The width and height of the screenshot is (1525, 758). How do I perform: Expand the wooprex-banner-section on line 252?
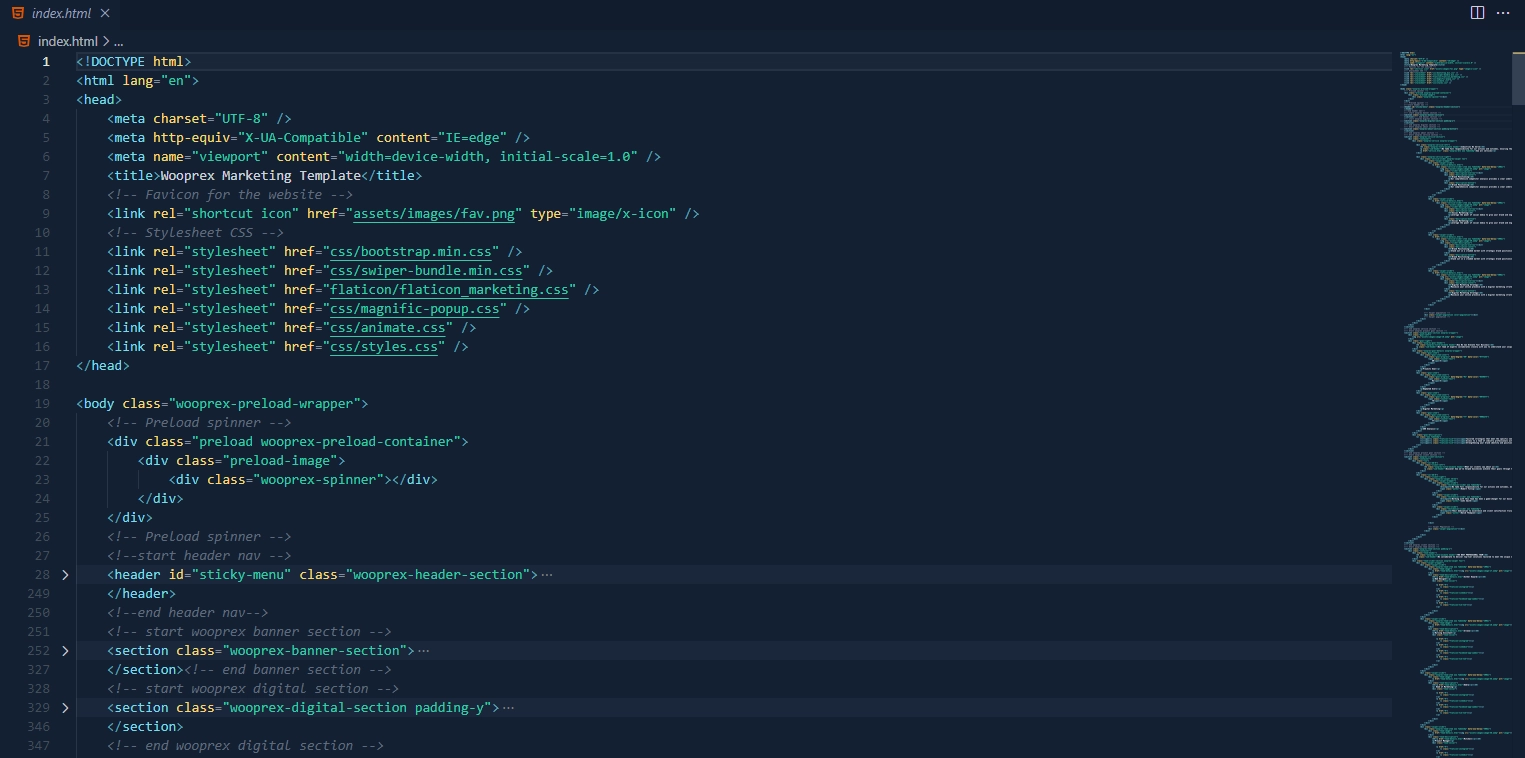[x=64, y=650]
